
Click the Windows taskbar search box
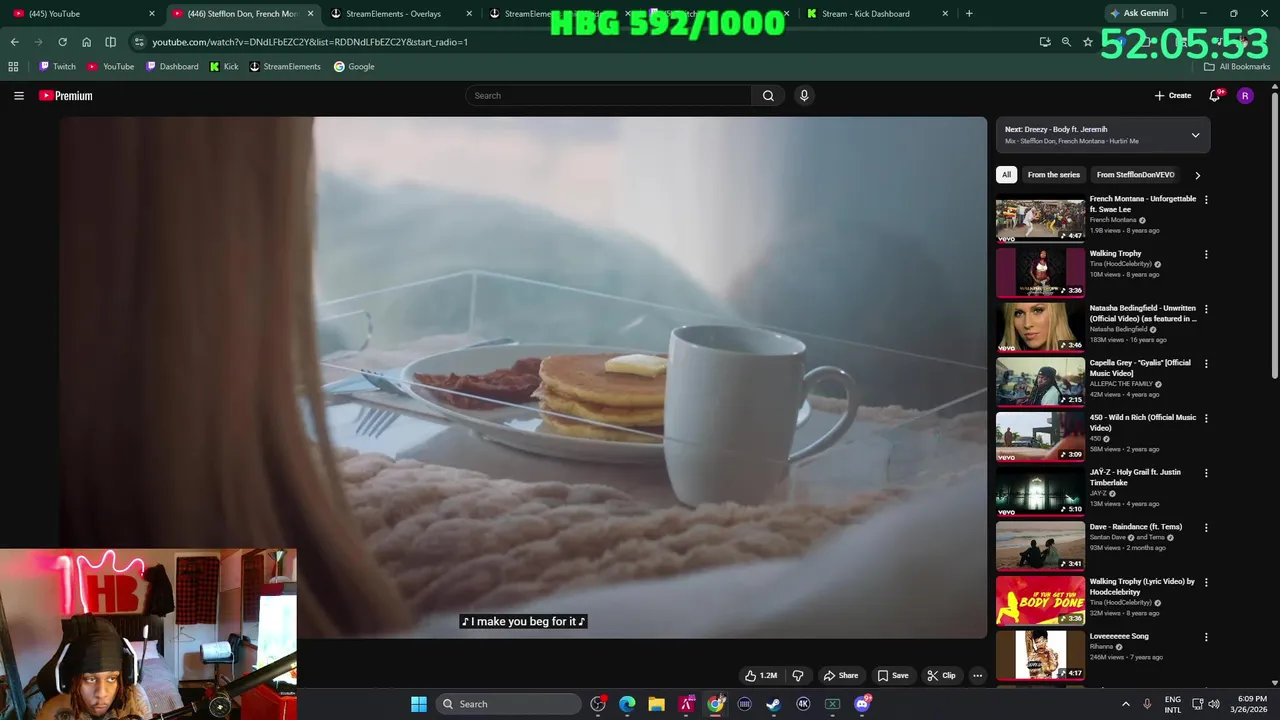coord(509,704)
